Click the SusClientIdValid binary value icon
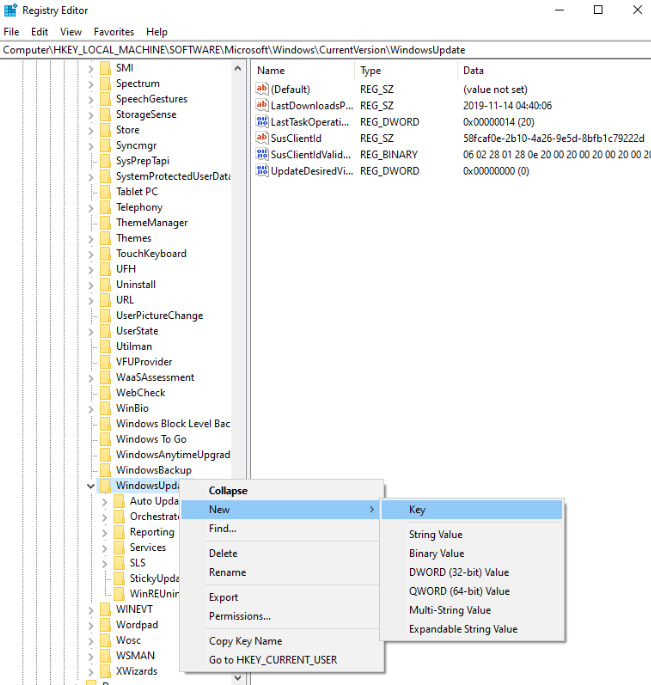 point(264,154)
